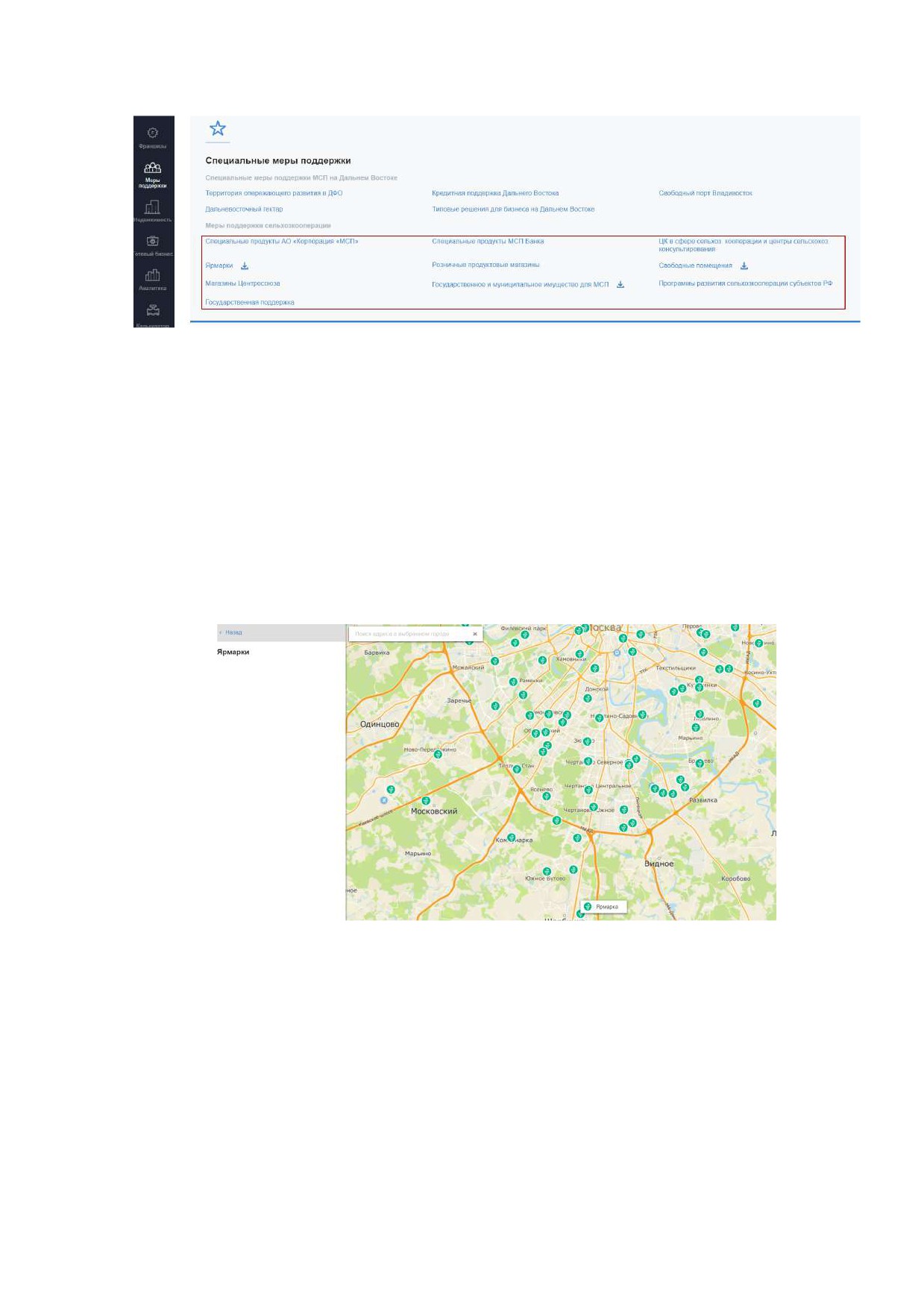The image size is (924, 1308).
Task: Open Типовые решения для бизнеса link
Action: 513,210
